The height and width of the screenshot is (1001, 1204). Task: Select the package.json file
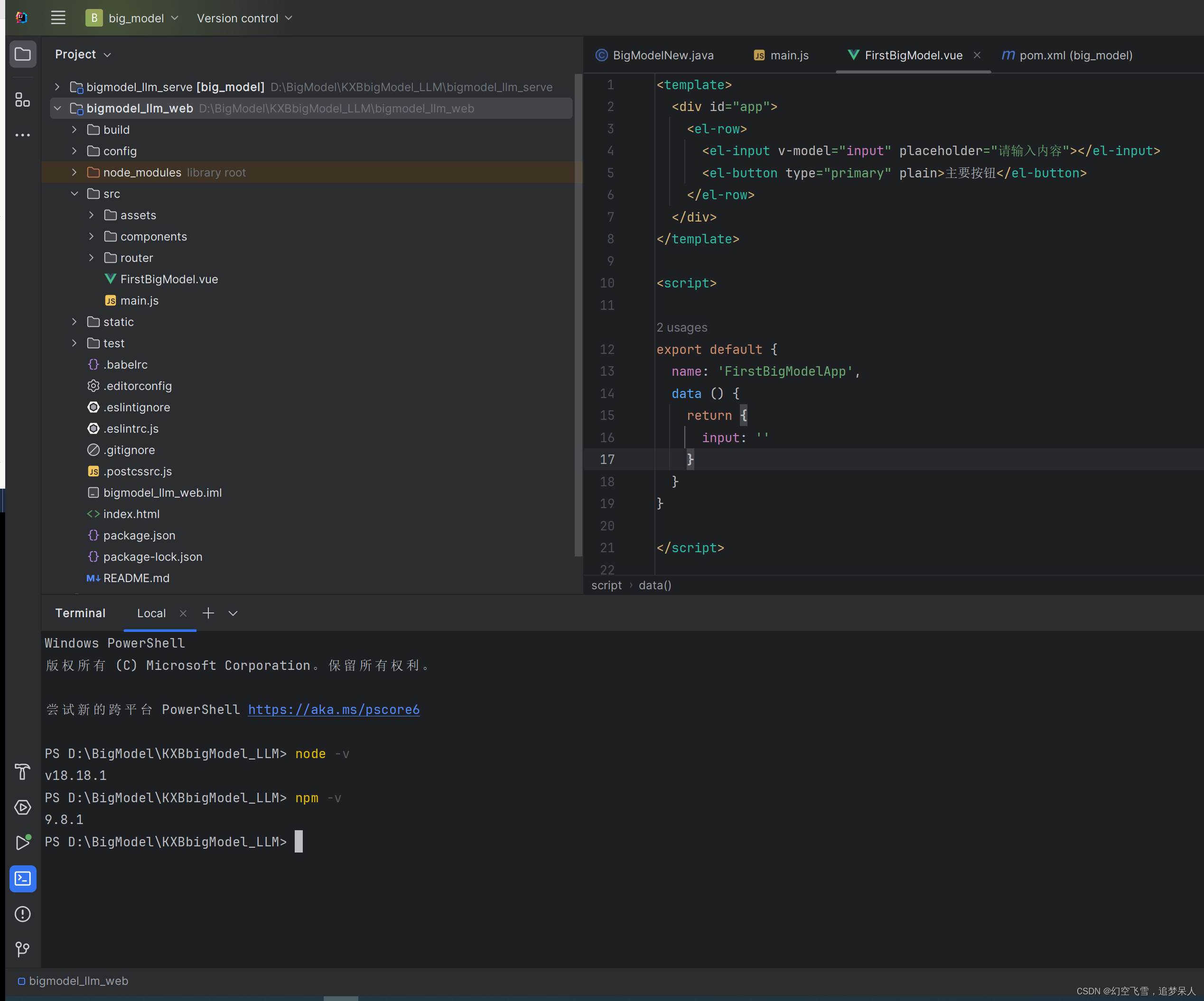pyautogui.click(x=131, y=535)
